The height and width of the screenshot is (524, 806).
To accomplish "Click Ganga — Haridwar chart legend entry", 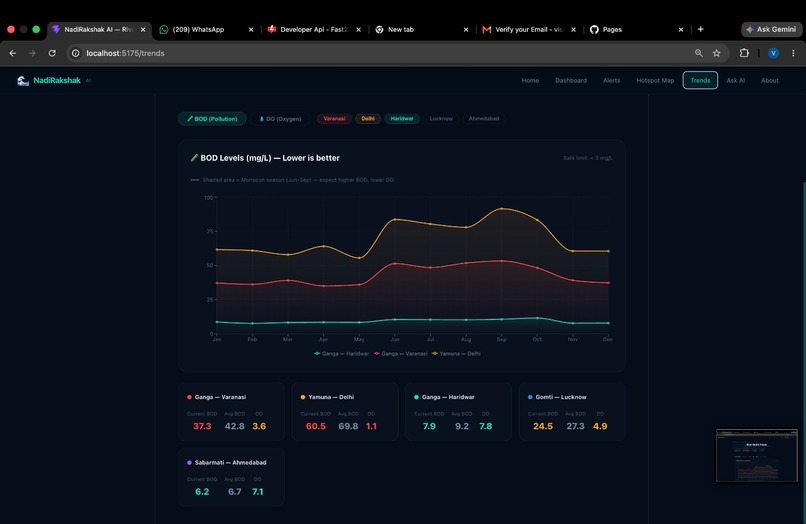I will tap(341, 354).
